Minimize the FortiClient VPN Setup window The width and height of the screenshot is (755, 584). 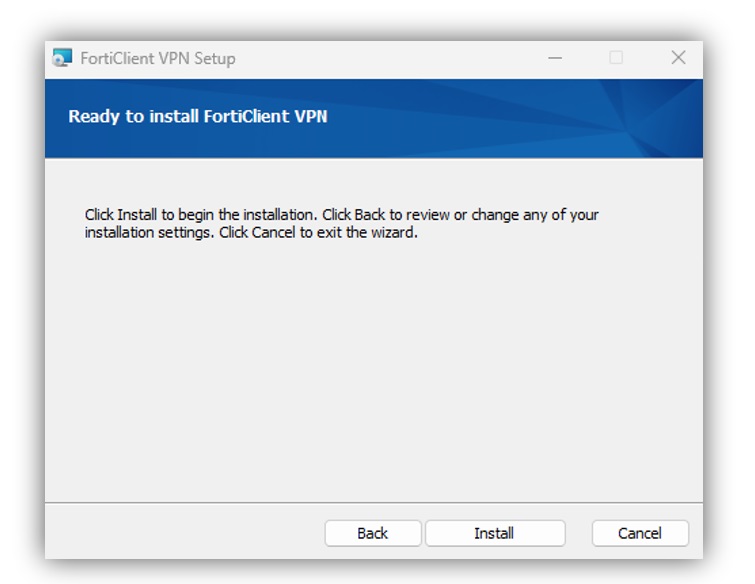[x=555, y=58]
